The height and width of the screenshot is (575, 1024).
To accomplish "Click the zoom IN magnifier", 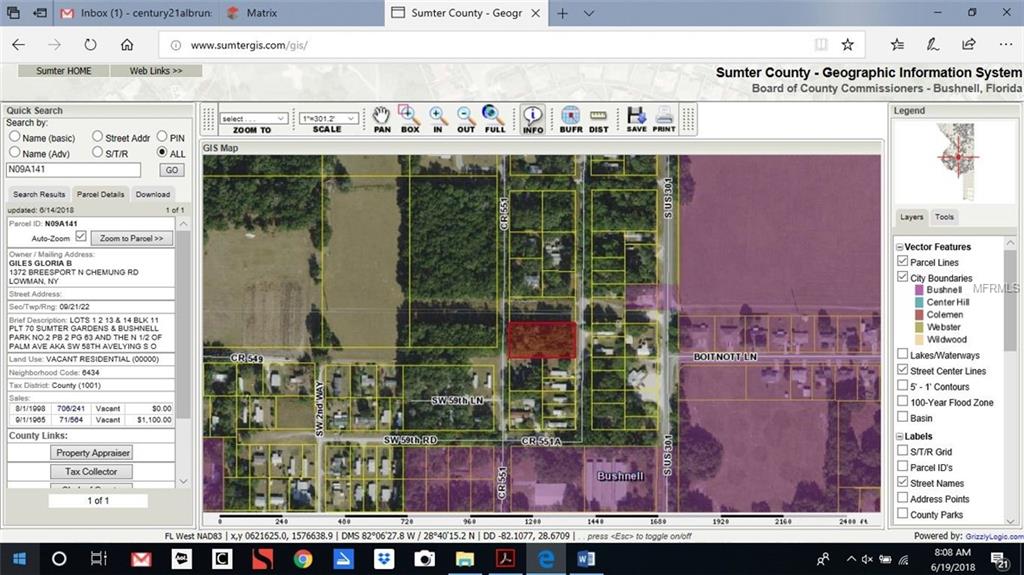I will [x=437, y=117].
